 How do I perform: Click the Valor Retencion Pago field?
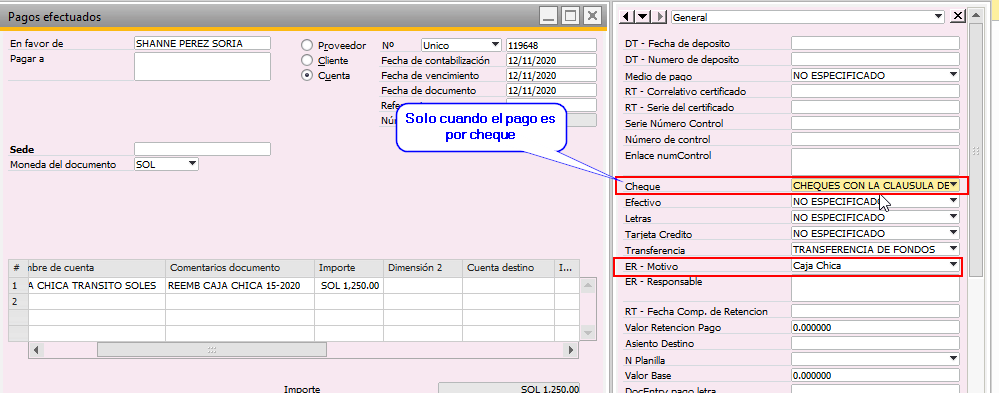875,327
